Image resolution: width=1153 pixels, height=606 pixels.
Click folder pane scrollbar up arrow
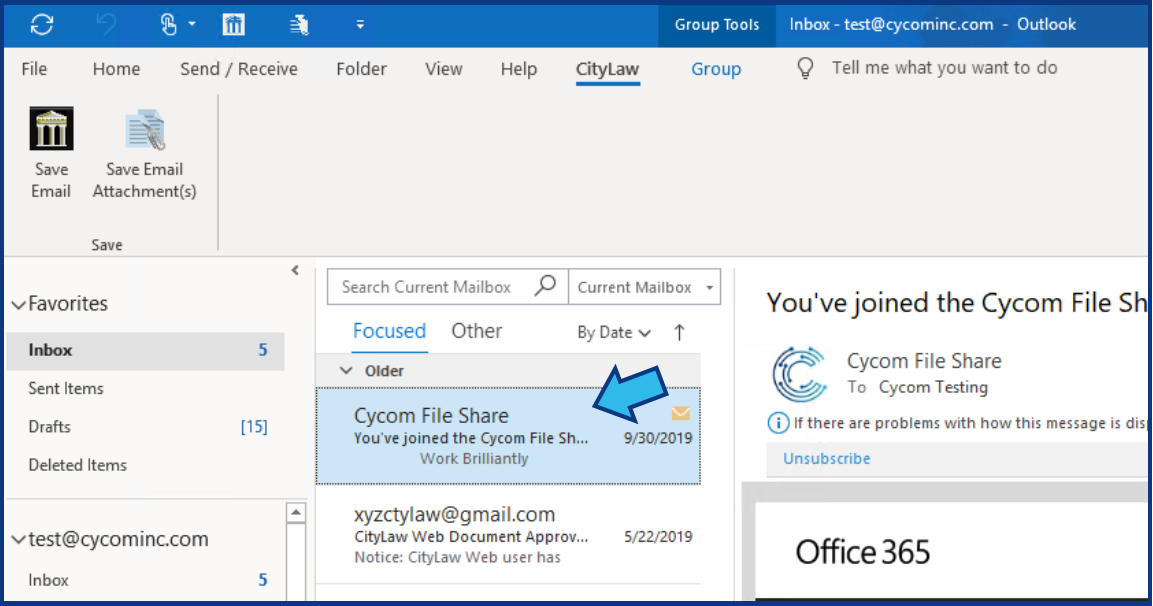pyautogui.click(x=296, y=512)
